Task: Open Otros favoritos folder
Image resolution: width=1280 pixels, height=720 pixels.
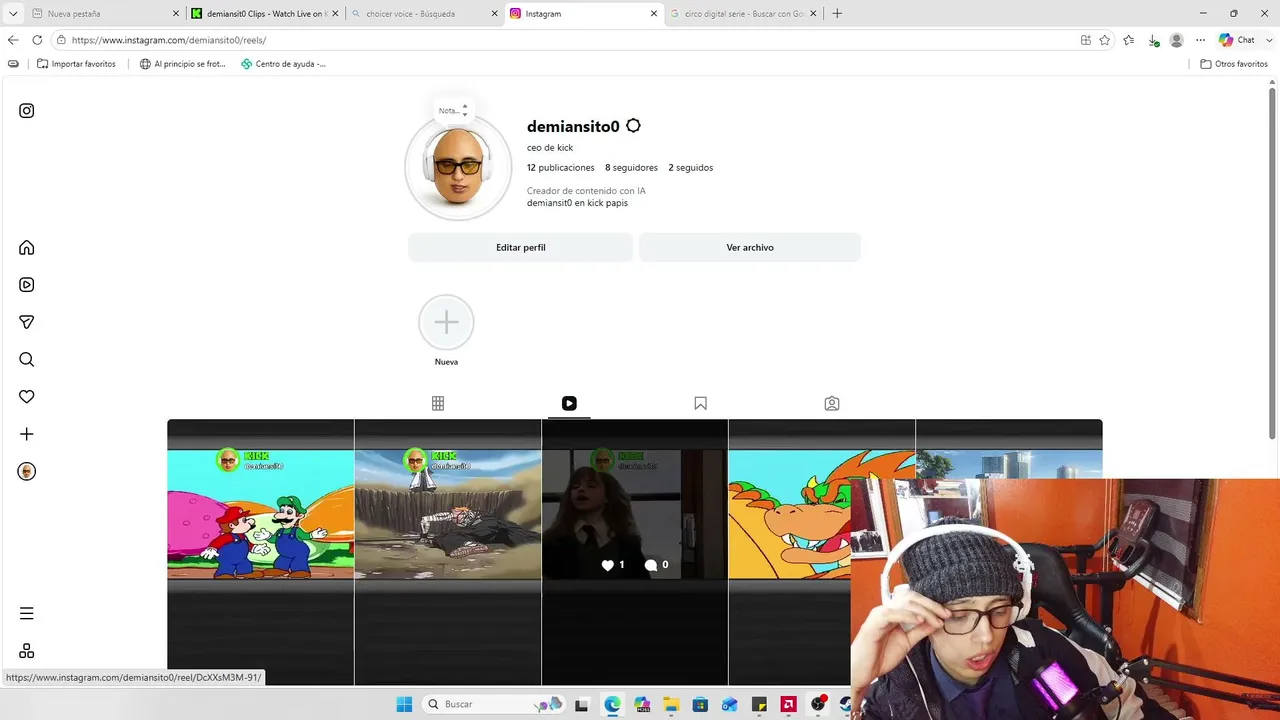Action: pos(1234,64)
